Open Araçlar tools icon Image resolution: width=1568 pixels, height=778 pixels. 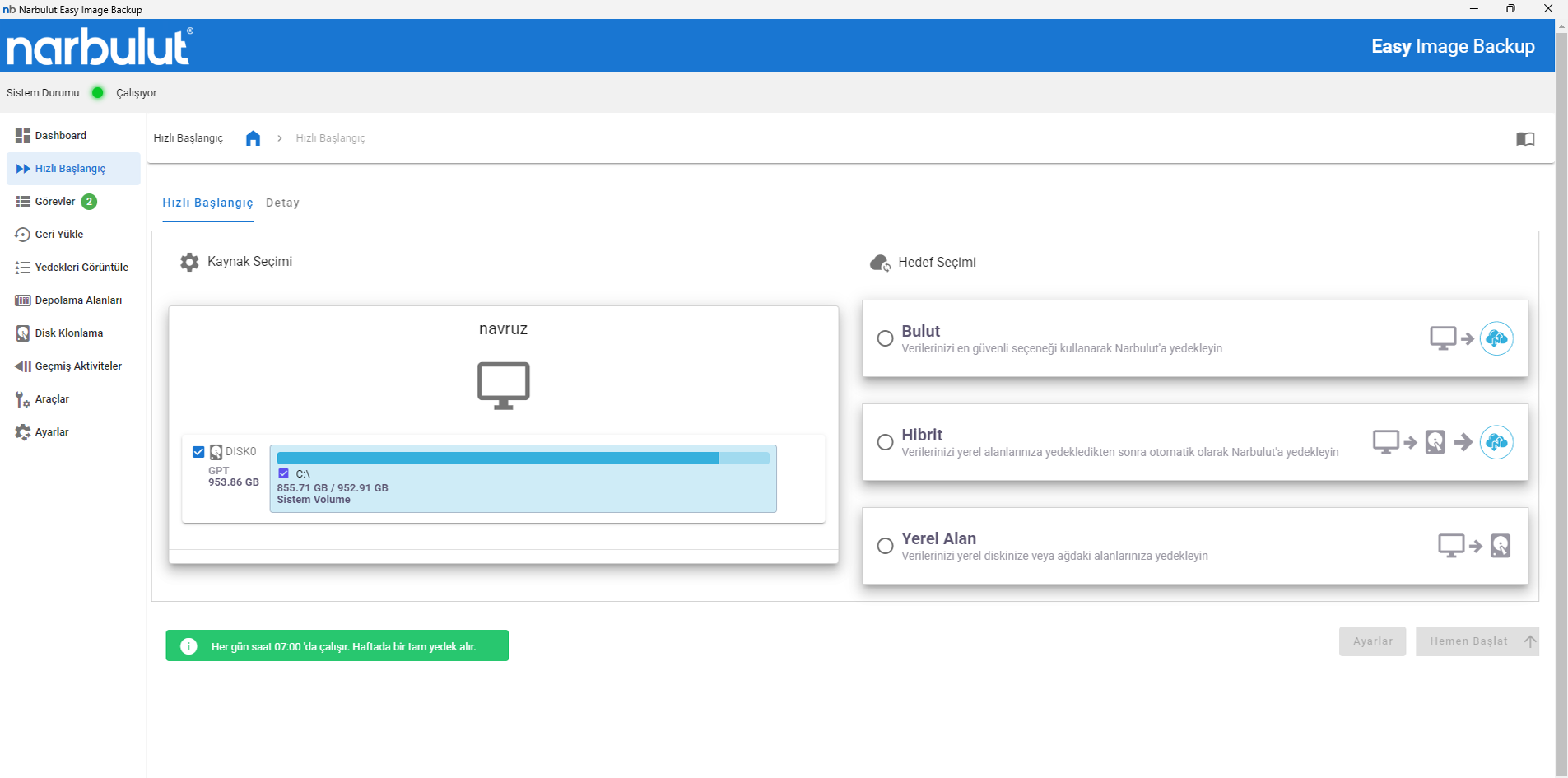coord(22,399)
